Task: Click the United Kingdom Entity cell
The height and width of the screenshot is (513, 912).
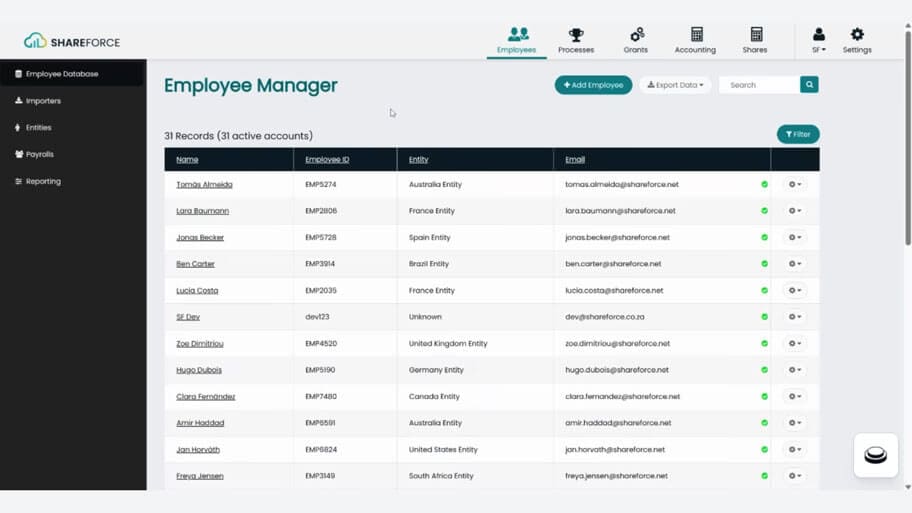Action: point(448,343)
